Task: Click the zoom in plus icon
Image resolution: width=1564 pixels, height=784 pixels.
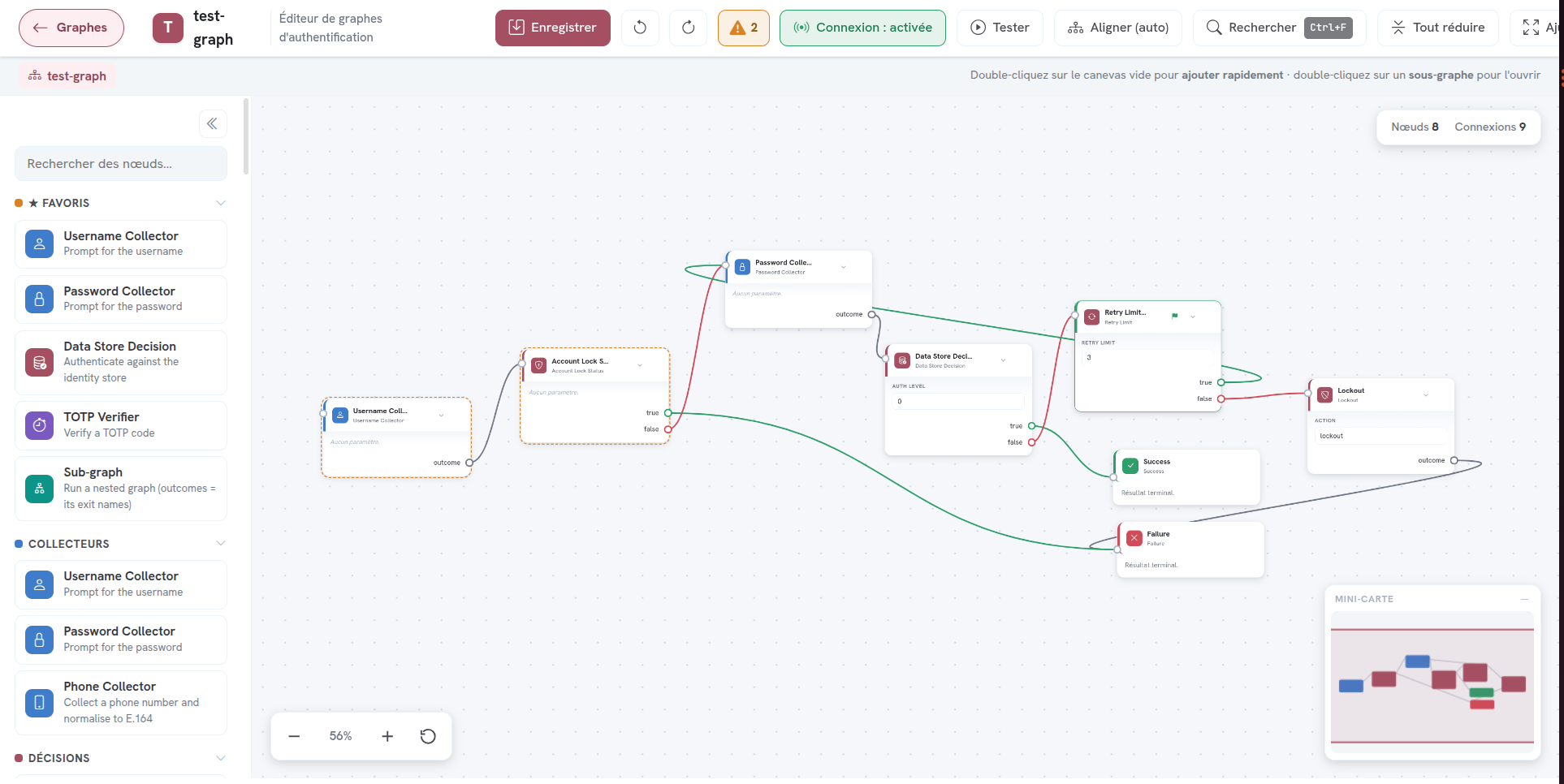Action: pyautogui.click(x=387, y=736)
